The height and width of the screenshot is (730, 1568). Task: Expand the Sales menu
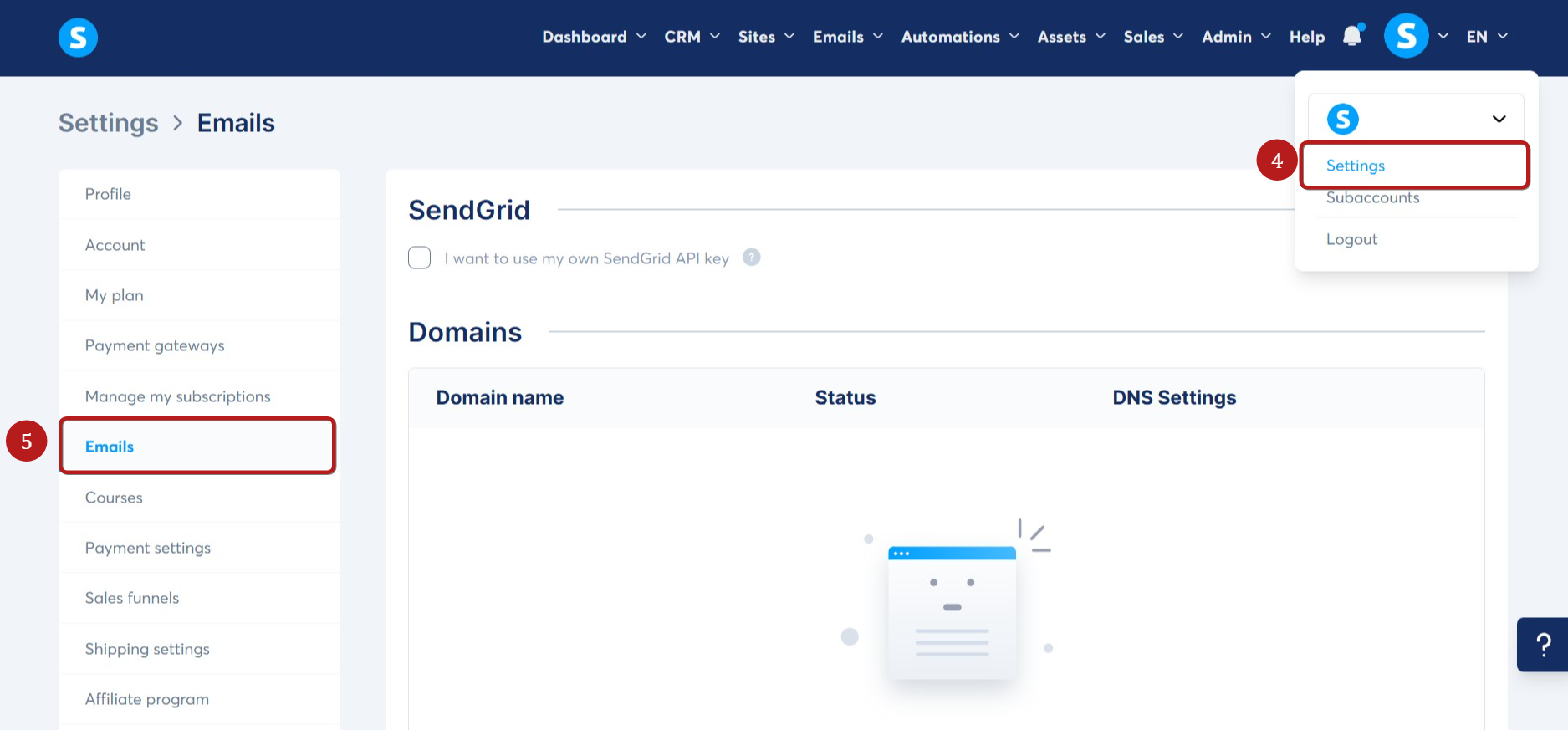pos(1153,37)
